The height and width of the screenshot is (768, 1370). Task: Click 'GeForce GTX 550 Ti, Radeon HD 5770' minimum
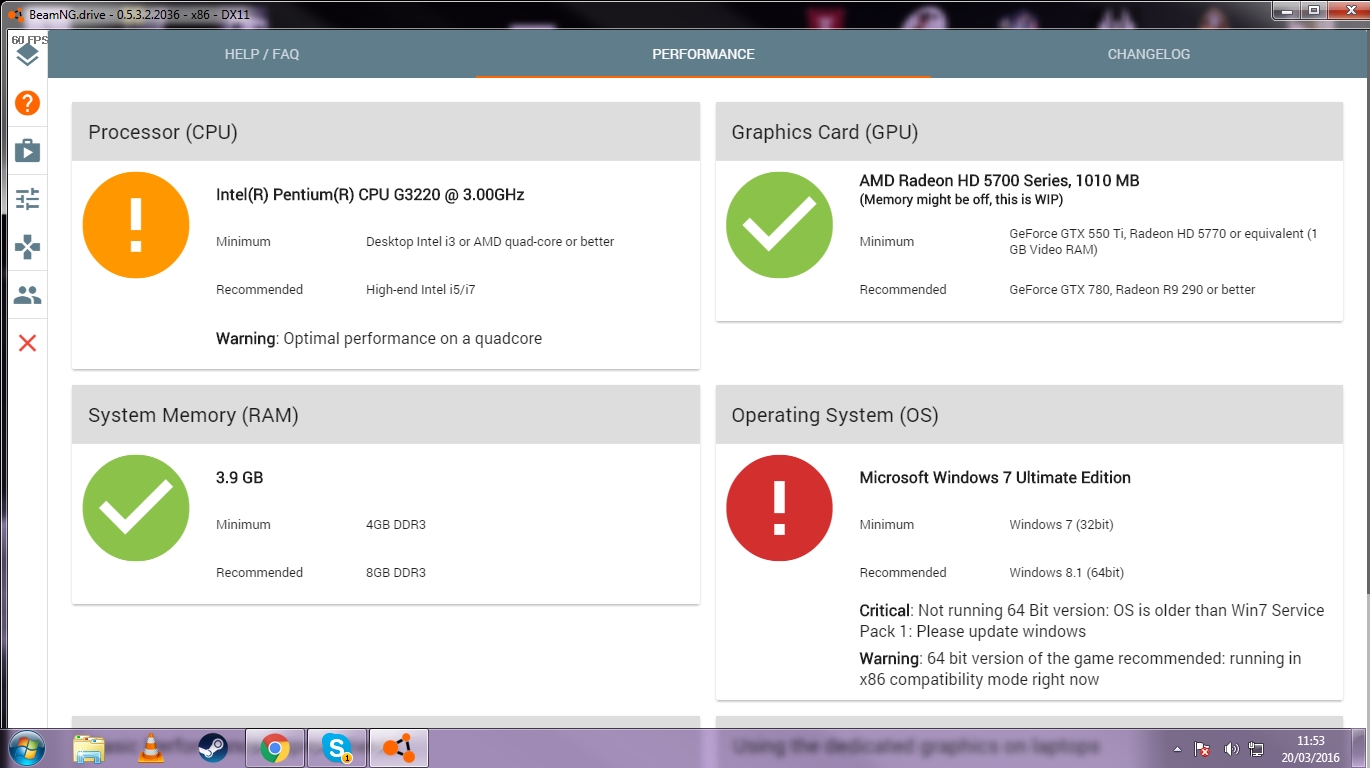1164,242
